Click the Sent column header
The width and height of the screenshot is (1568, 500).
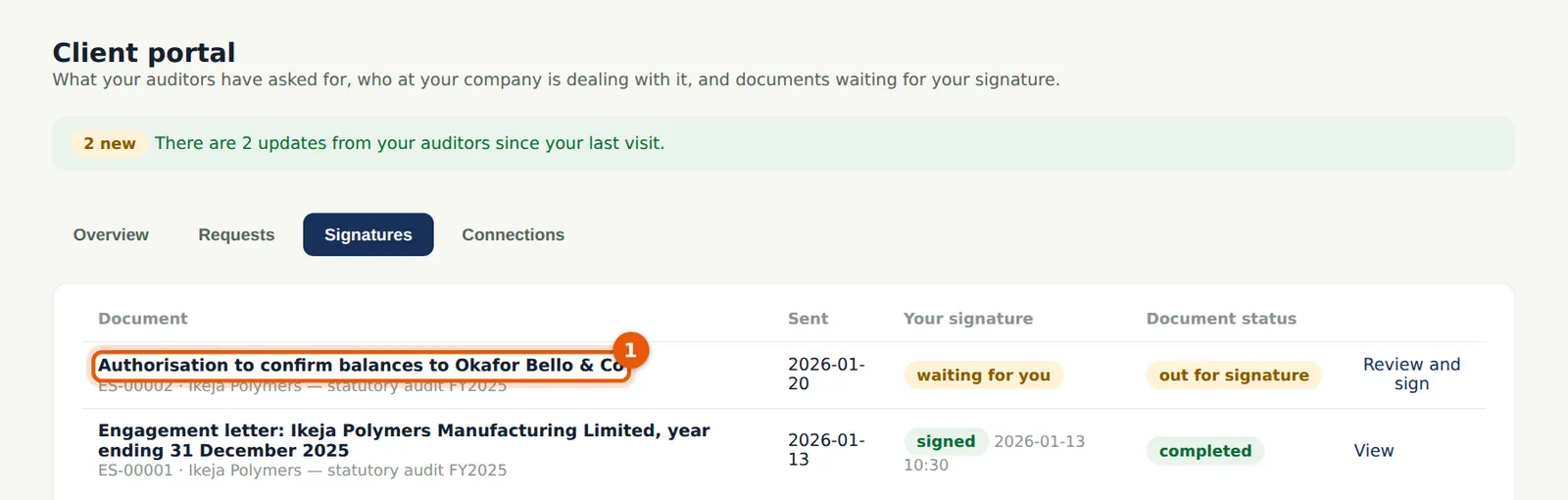click(808, 319)
